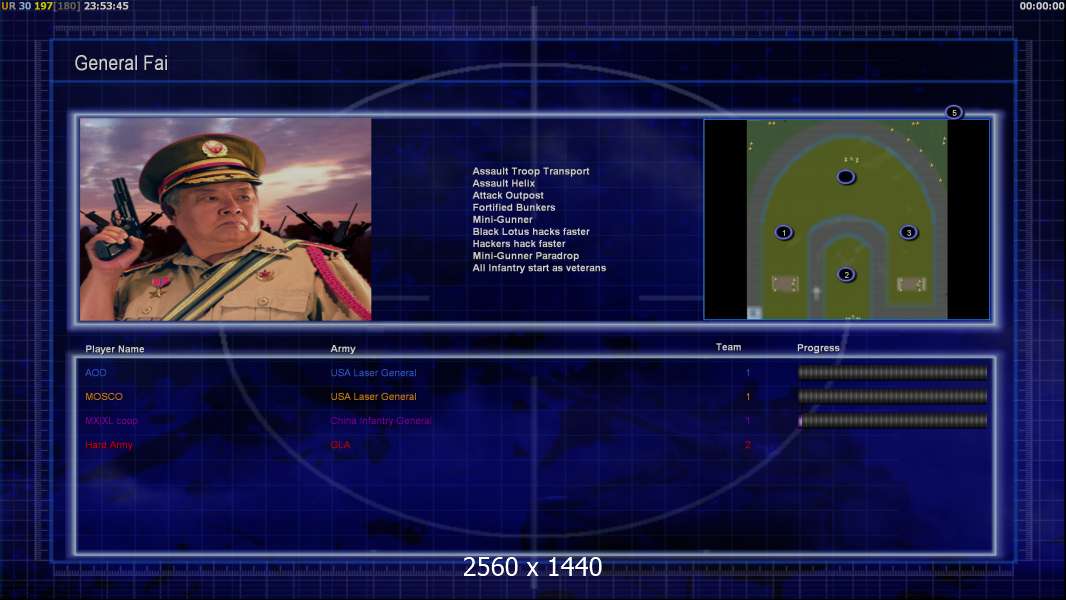Click the "Mini-Gunner" ability line
The width and height of the screenshot is (1066, 600).
tap(502, 219)
